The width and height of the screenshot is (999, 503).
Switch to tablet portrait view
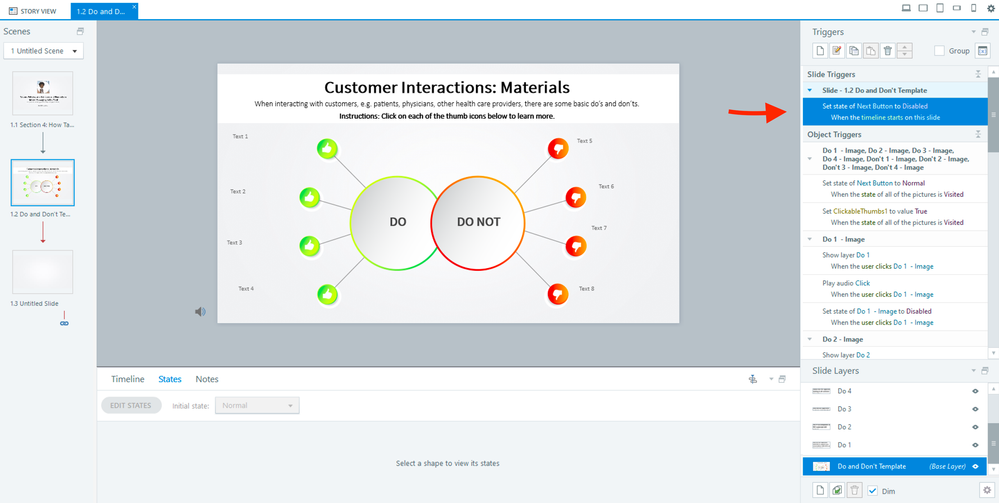940,8
